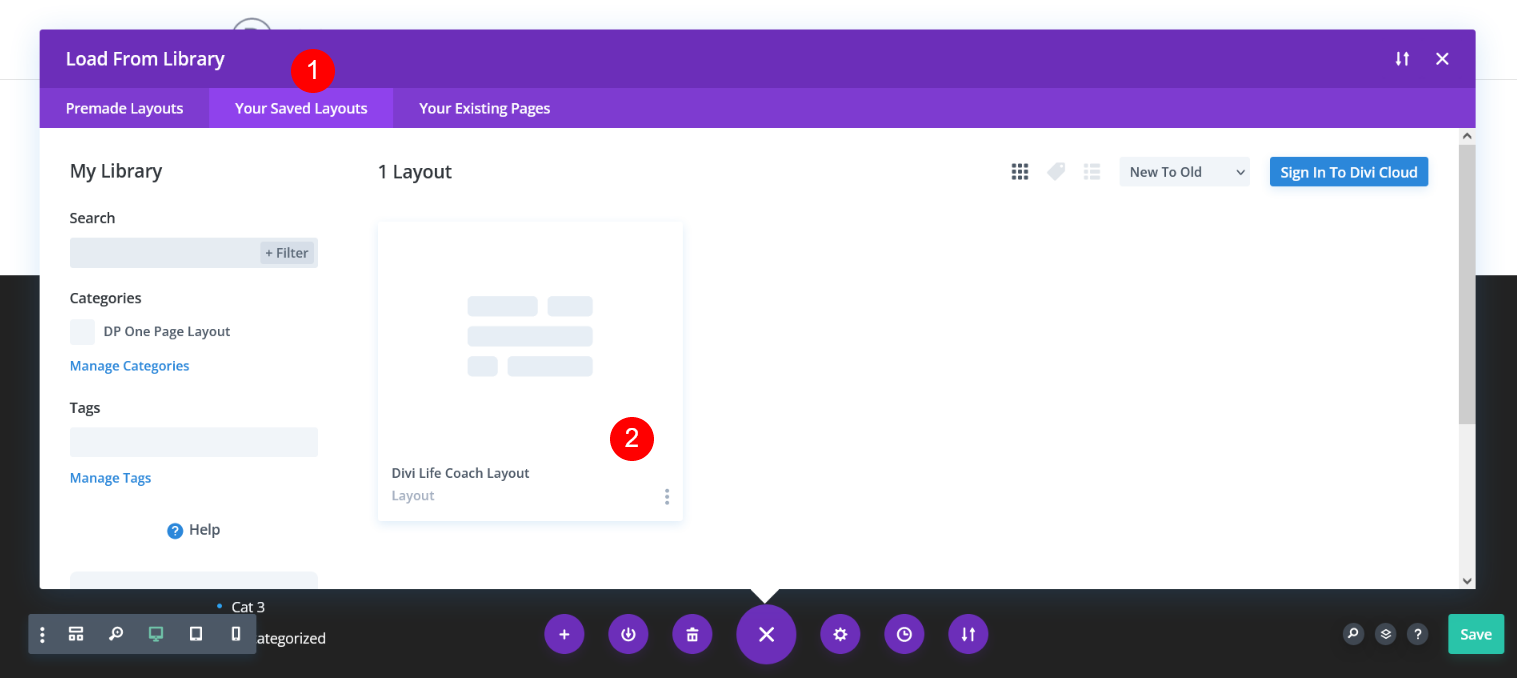Screen dimensions: 1517x678
Task: Add a new element with the plus icon
Action: pos(564,633)
